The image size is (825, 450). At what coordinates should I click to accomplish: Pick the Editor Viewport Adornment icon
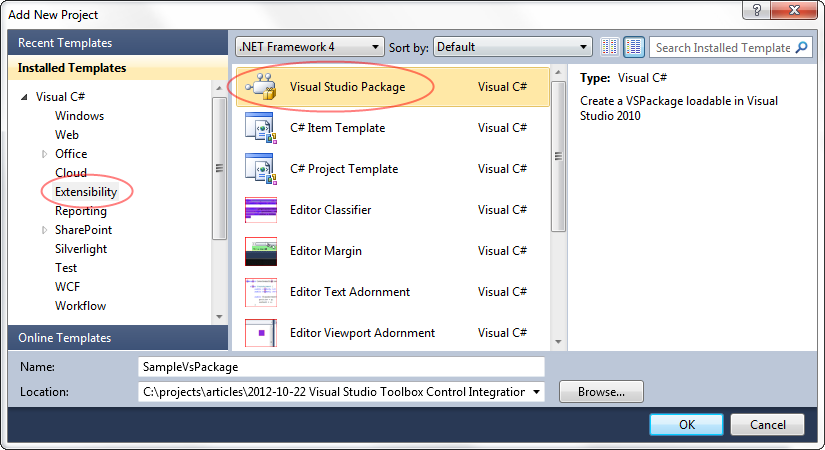pos(261,333)
